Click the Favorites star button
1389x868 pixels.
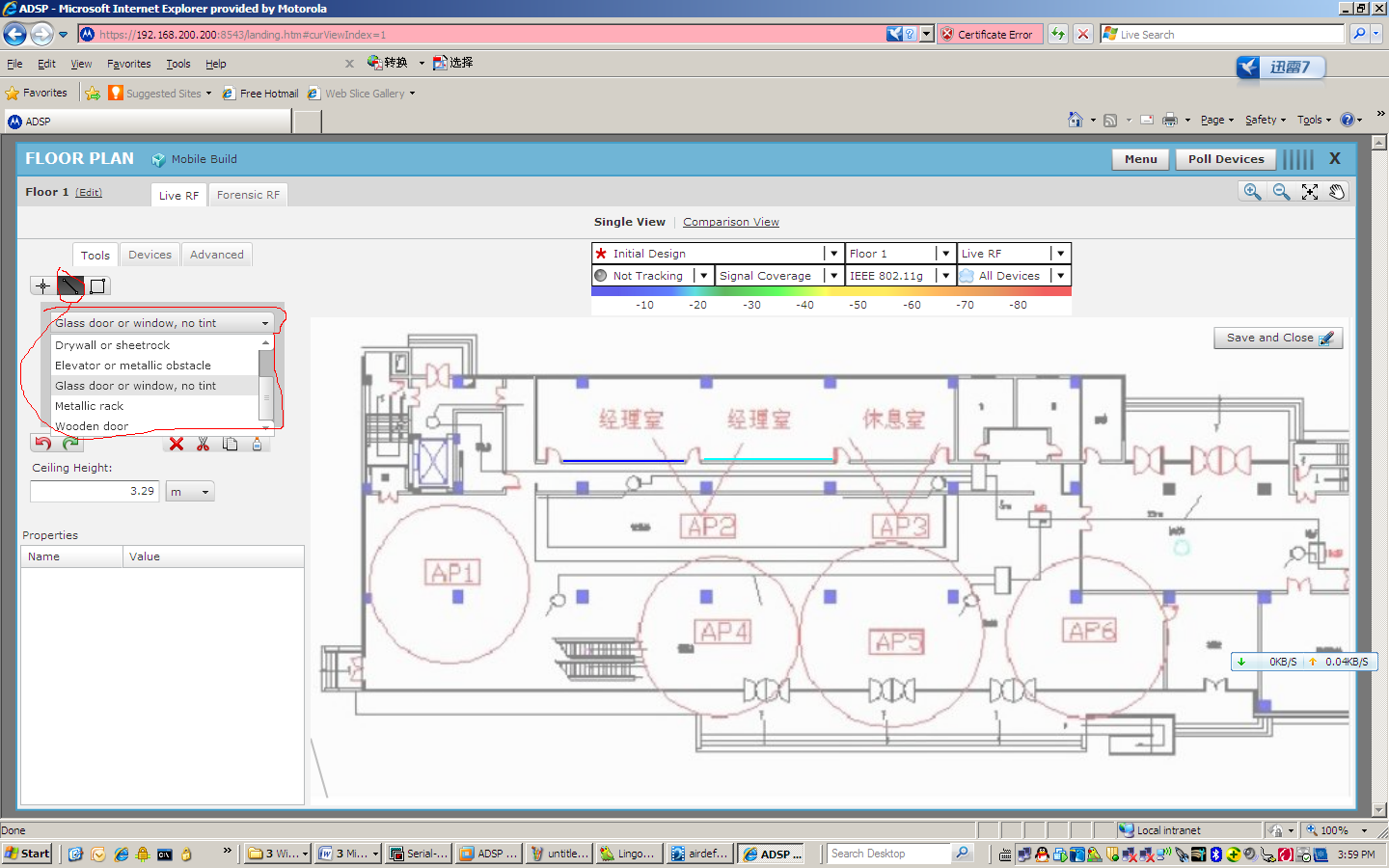pos(37,93)
